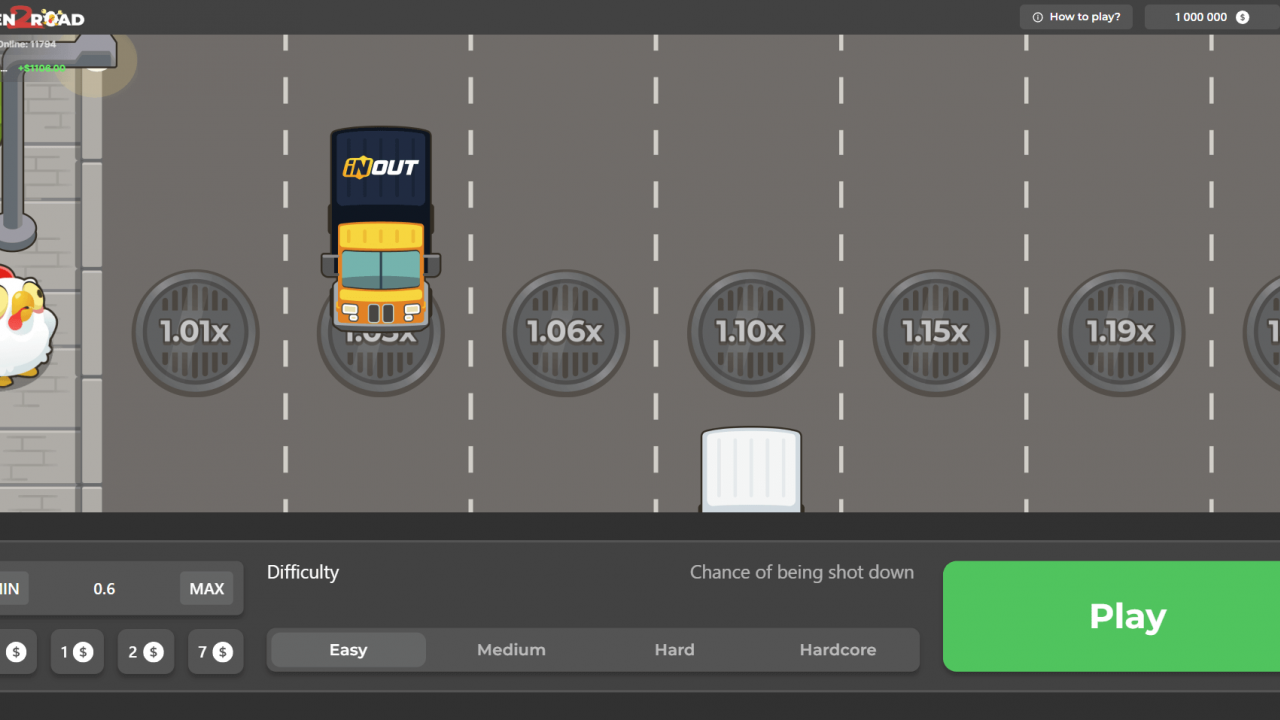Pick the 2 dollar preset bet
Viewport: 1280px width, 720px height.
tap(146, 652)
